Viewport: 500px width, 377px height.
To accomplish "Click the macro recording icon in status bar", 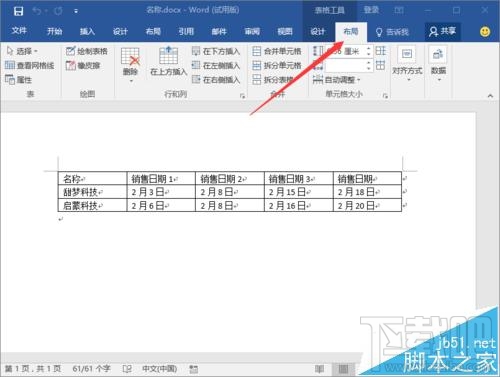I will pos(194,369).
